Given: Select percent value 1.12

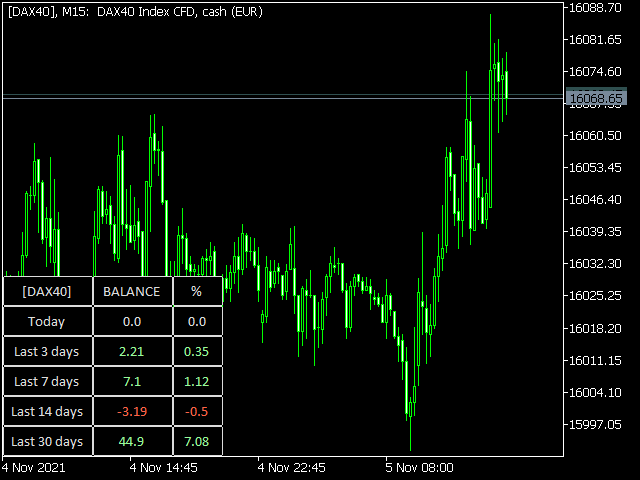Looking at the screenshot, I should tap(196, 382).
